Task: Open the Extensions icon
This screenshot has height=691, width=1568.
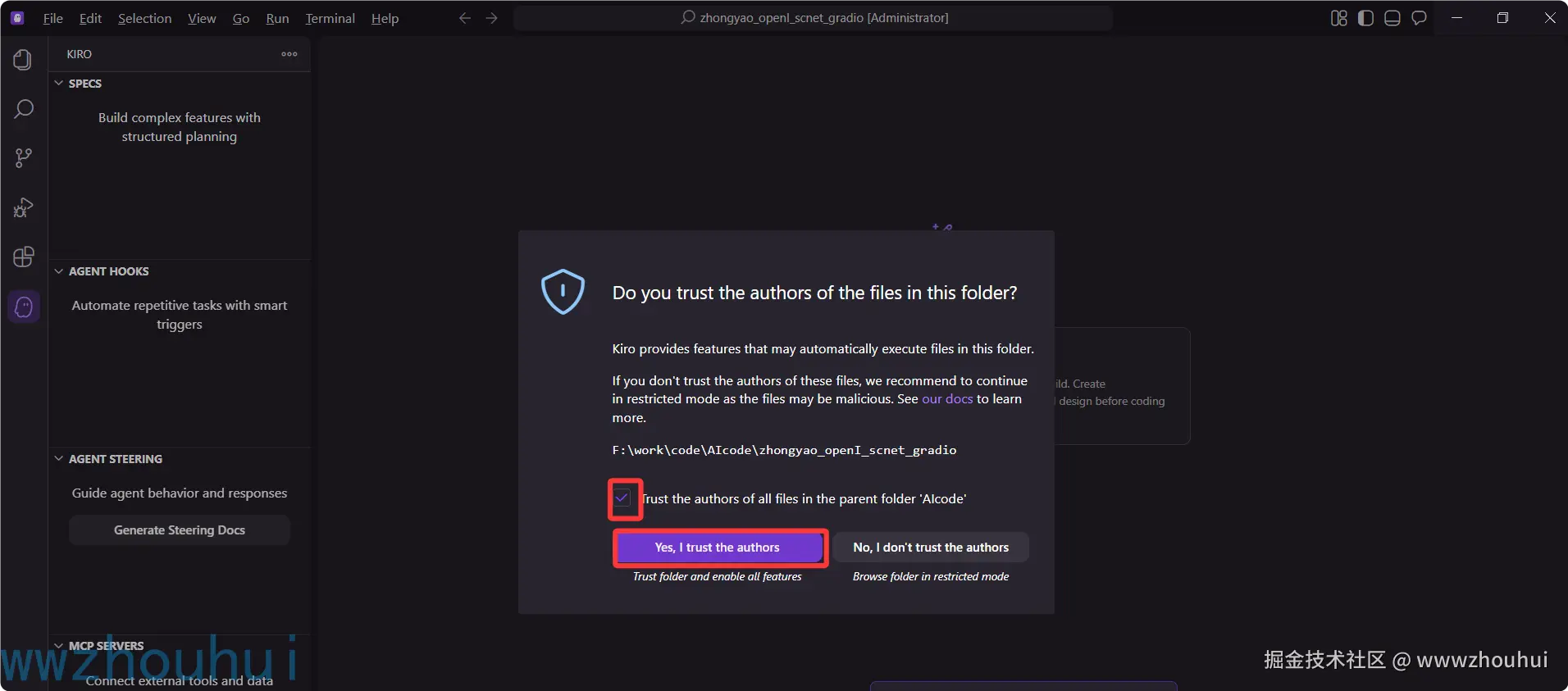Action: [x=23, y=257]
